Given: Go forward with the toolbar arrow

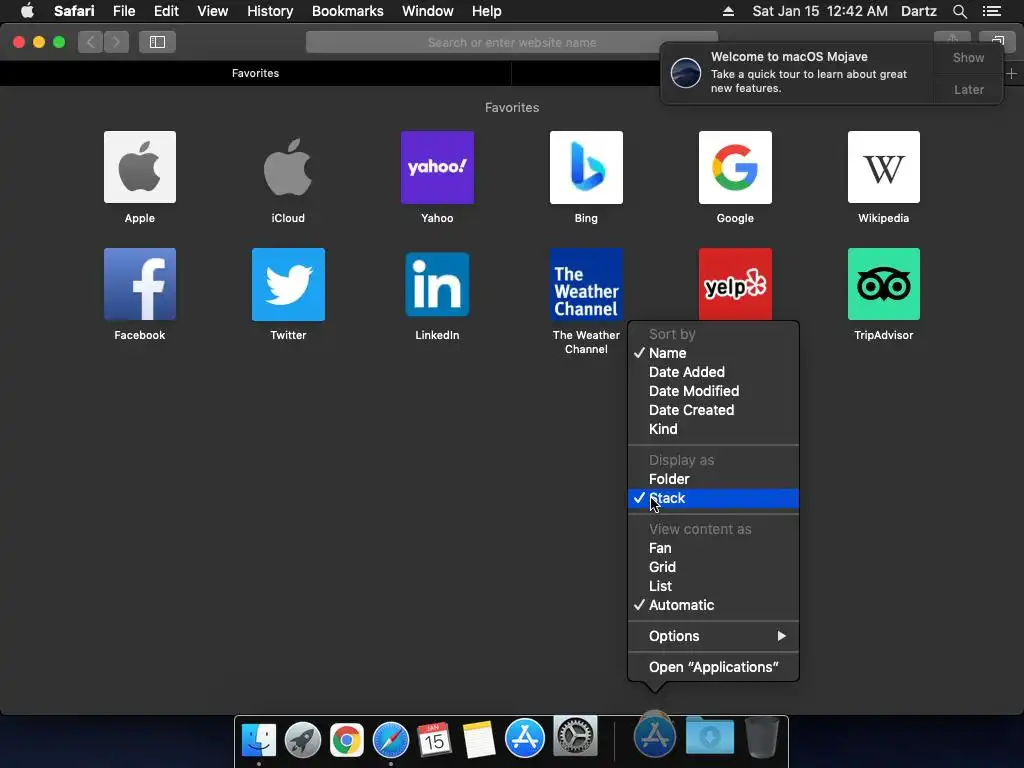Looking at the screenshot, I should (x=116, y=42).
